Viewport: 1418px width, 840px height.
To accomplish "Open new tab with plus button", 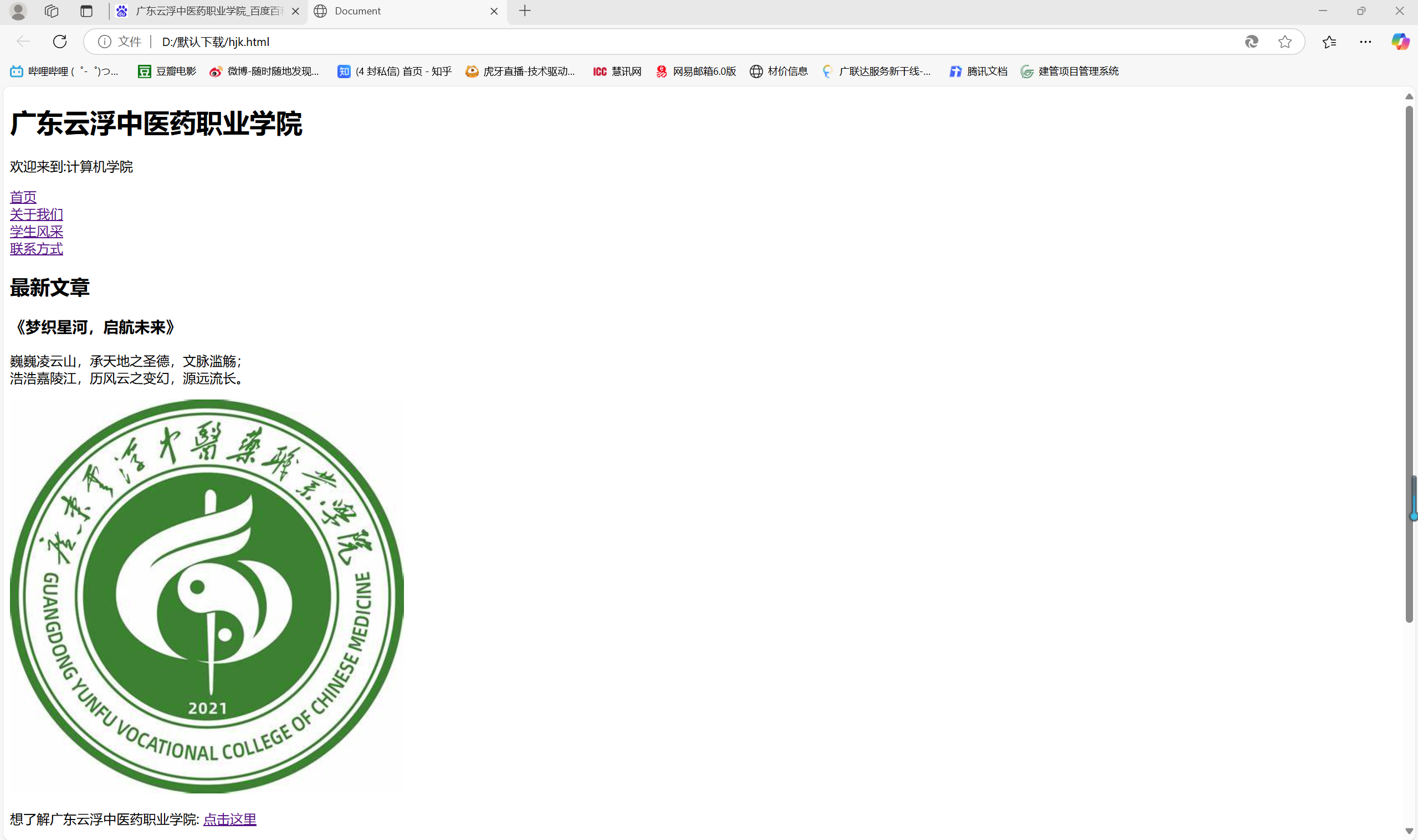I will tap(525, 11).
